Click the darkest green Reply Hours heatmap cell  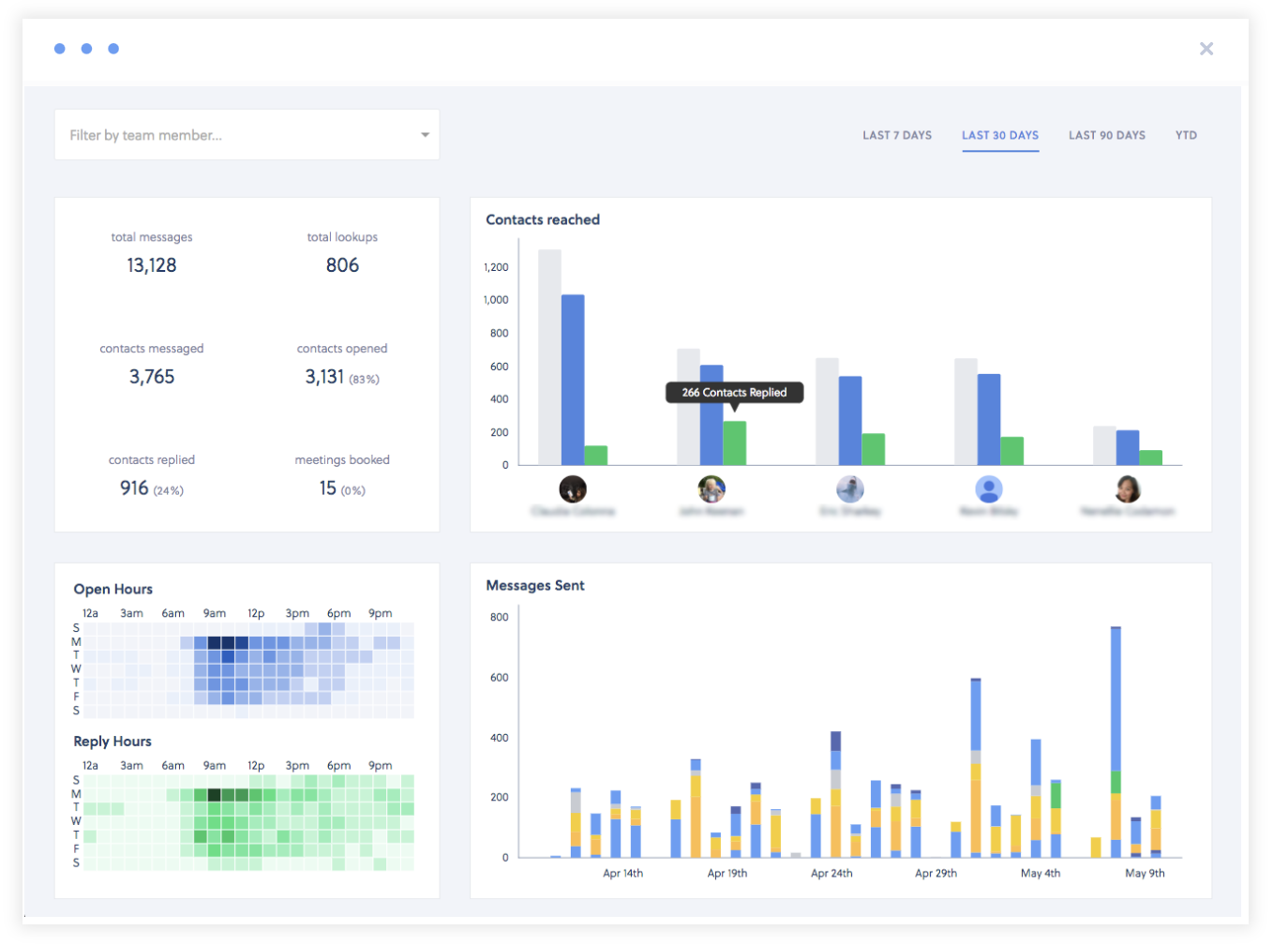coord(215,794)
